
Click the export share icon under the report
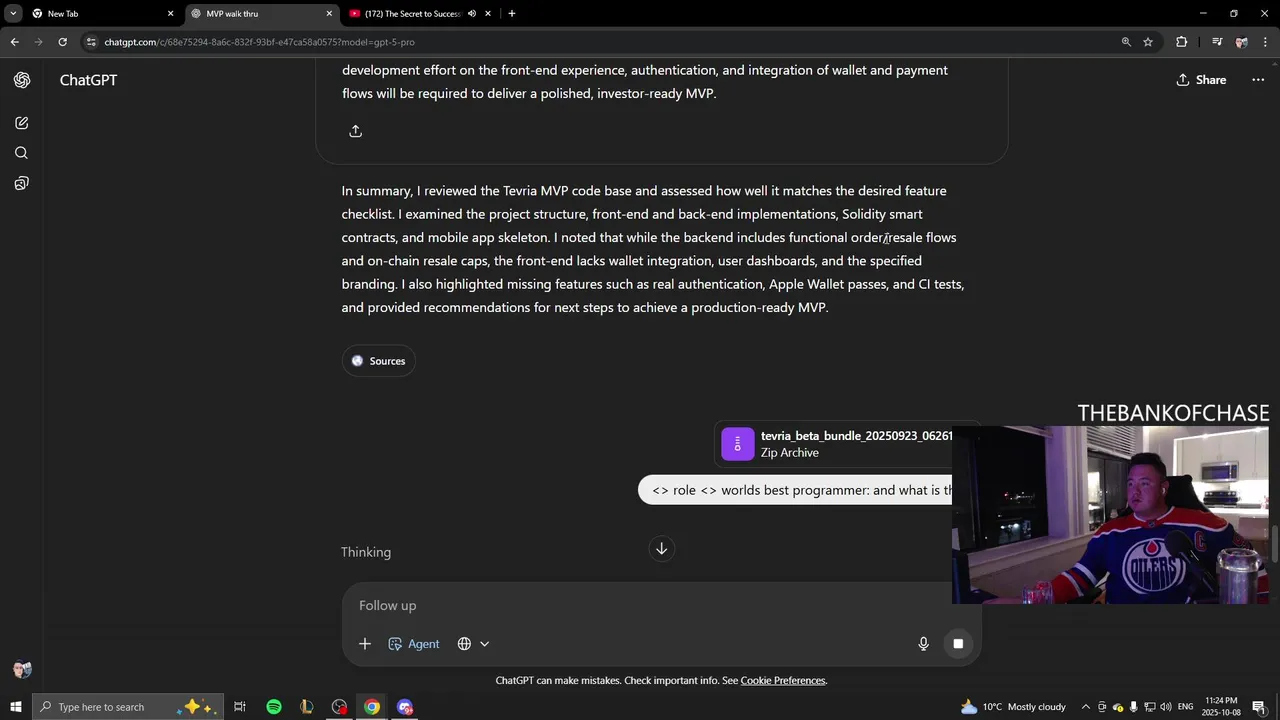click(355, 131)
